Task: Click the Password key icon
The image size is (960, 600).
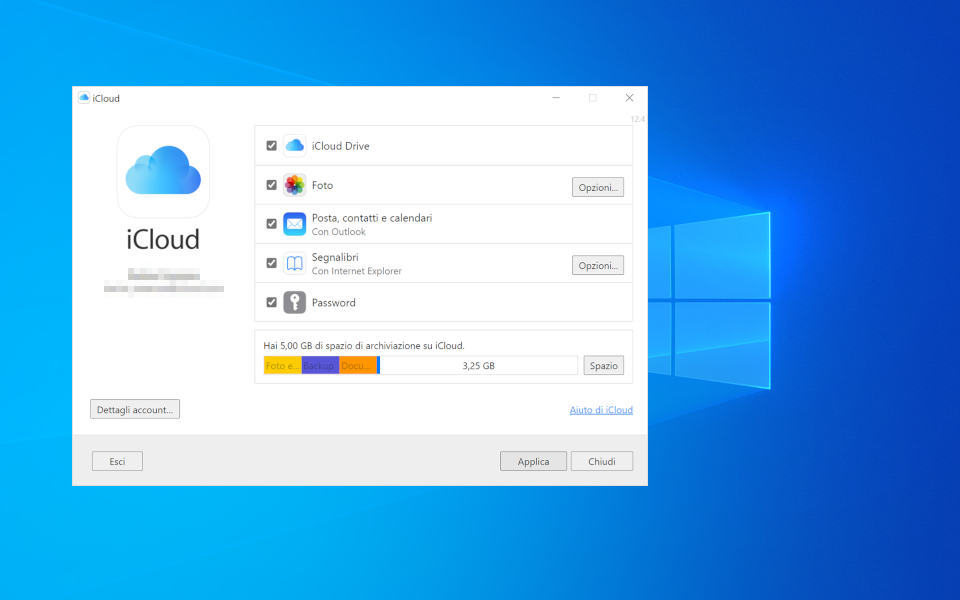Action: 294,302
